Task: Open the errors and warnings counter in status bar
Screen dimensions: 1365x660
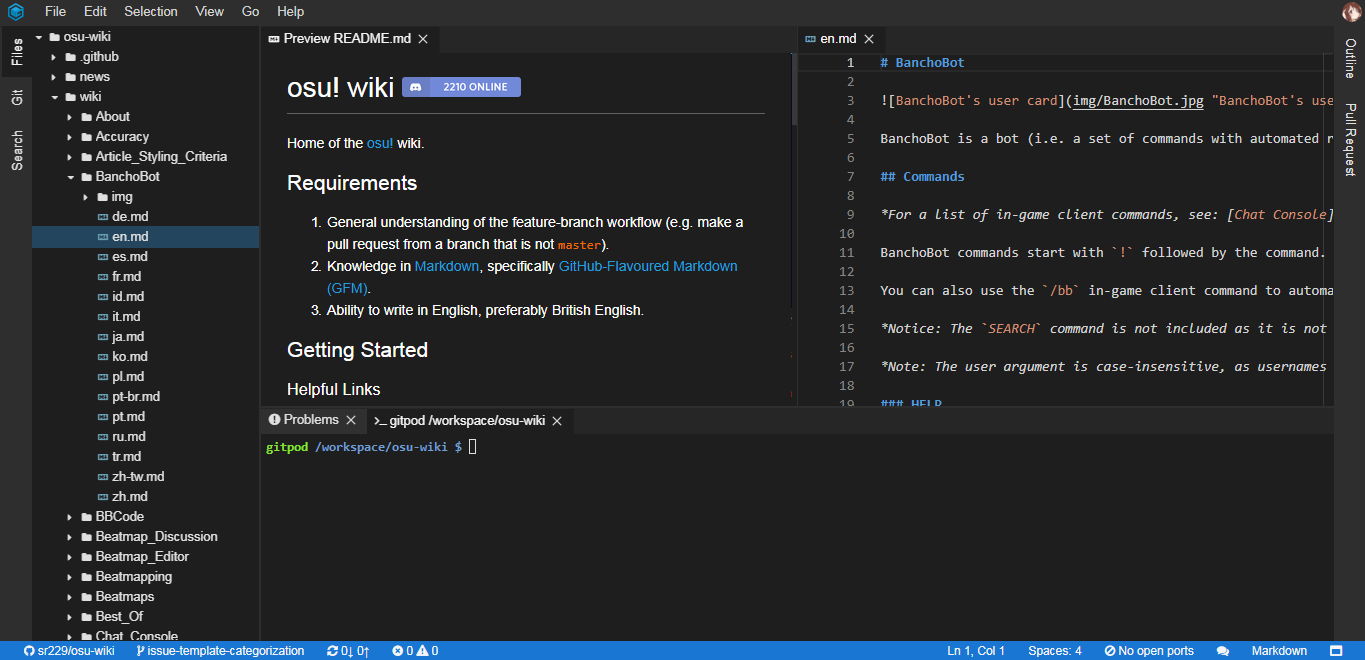Action: coord(415,651)
